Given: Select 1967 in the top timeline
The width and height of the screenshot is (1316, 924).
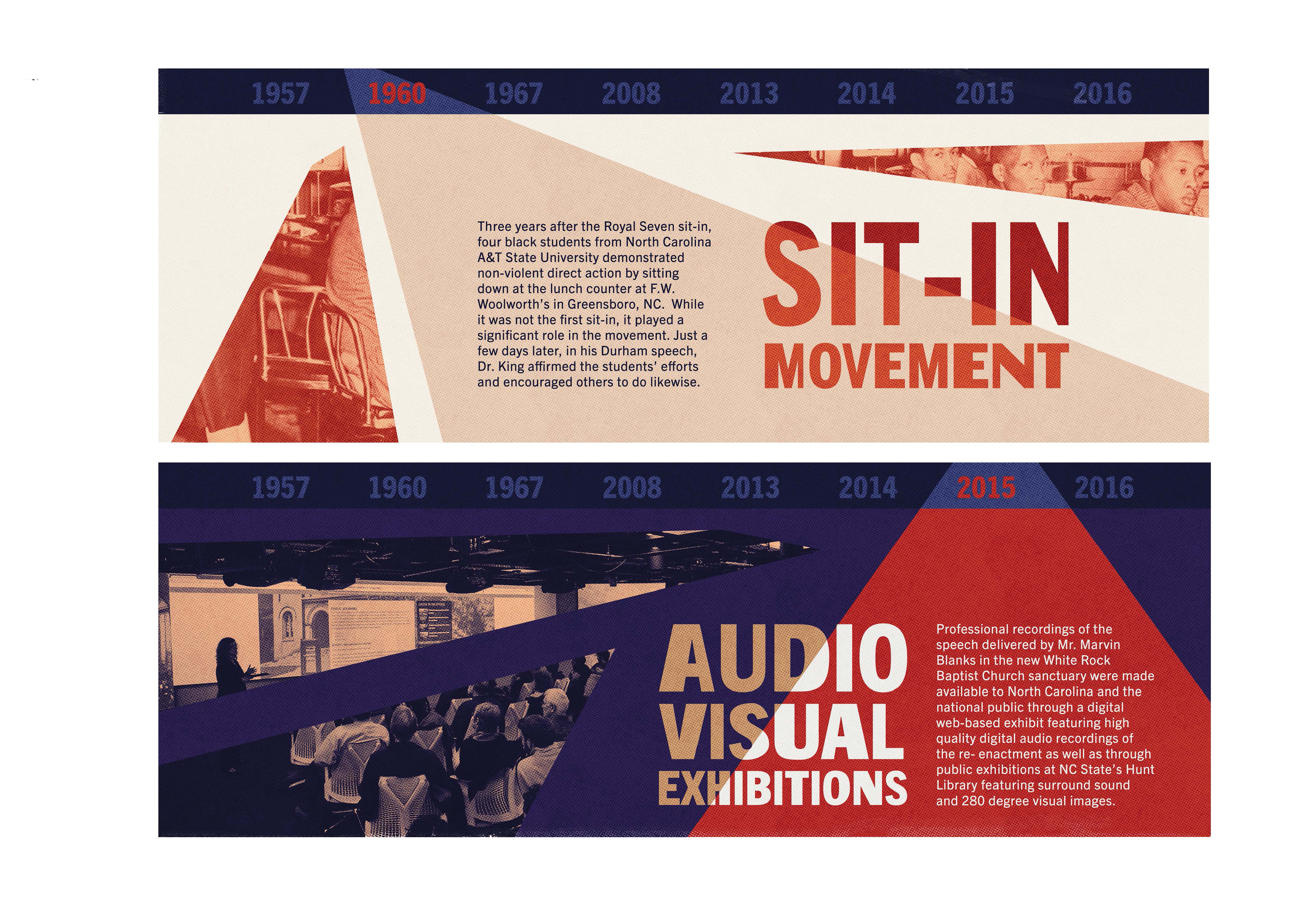Looking at the screenshot, I should pyautogui.click(x=514, y=94).
